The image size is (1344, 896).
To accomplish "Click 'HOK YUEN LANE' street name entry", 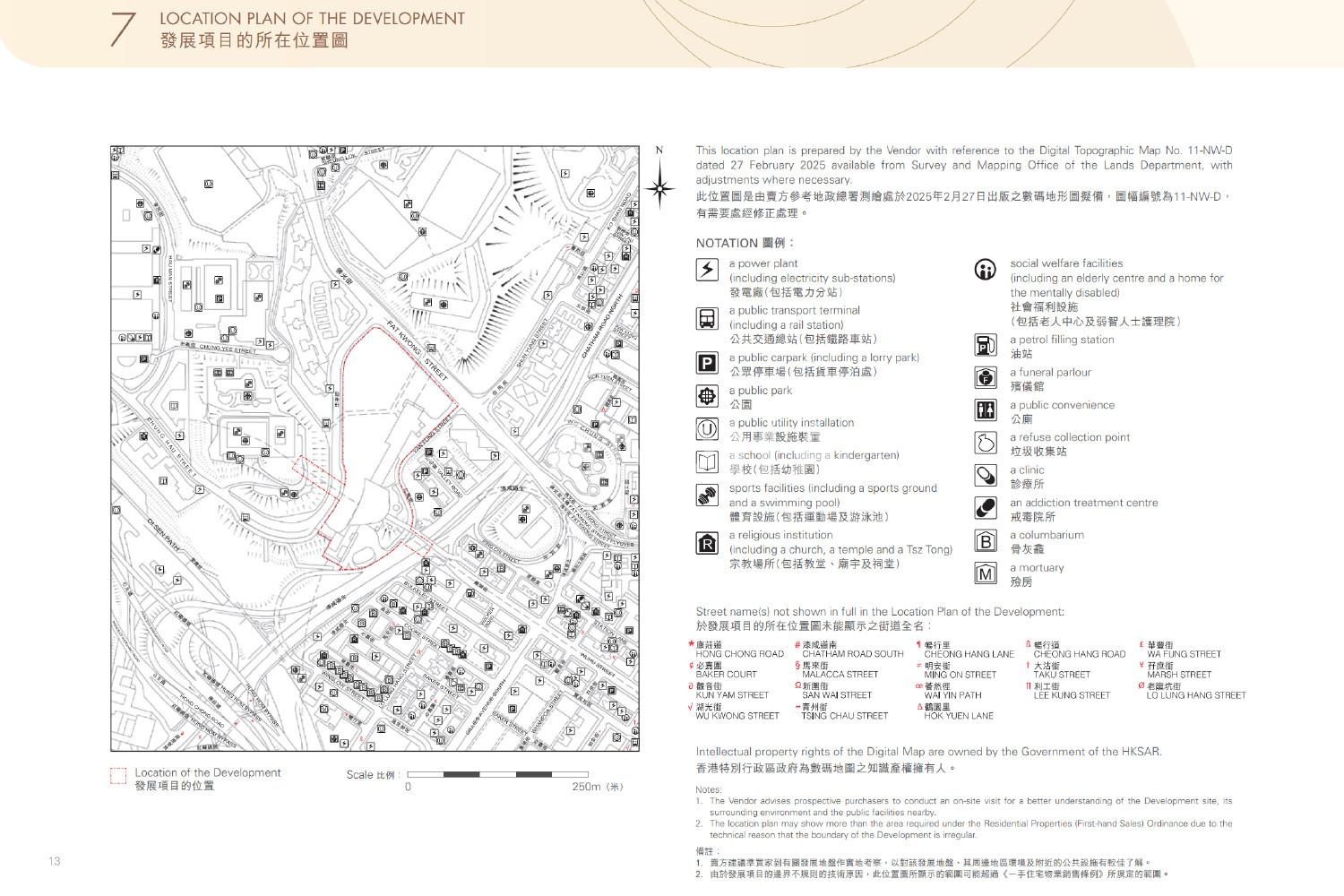I will click(959, 716).
